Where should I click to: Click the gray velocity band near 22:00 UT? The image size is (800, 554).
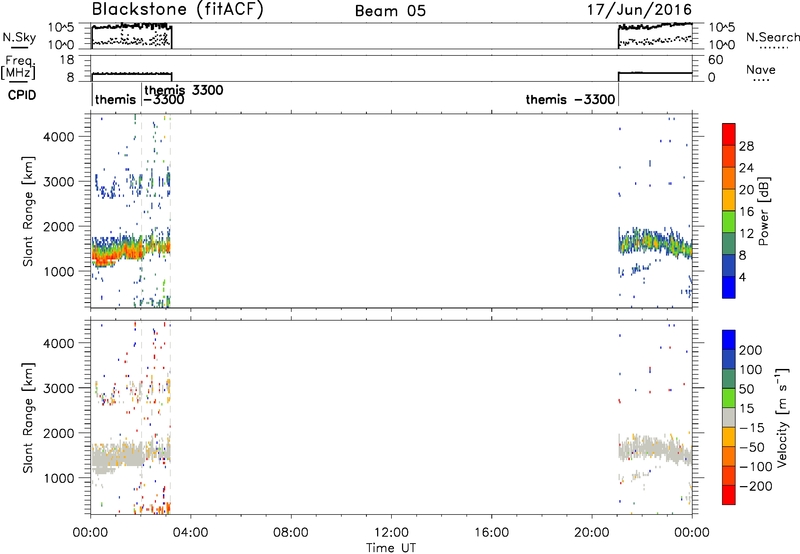pyautogui.click(x=655, y=449)
